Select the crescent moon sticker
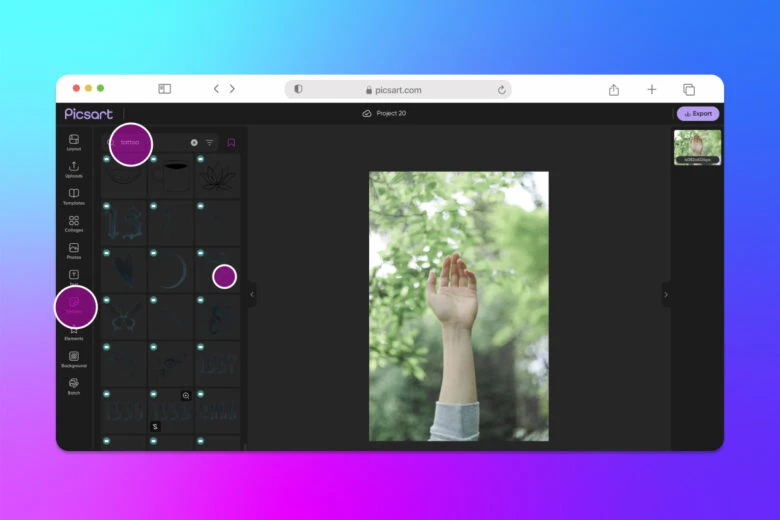This screenshot has width=780, height=520. 174,271
